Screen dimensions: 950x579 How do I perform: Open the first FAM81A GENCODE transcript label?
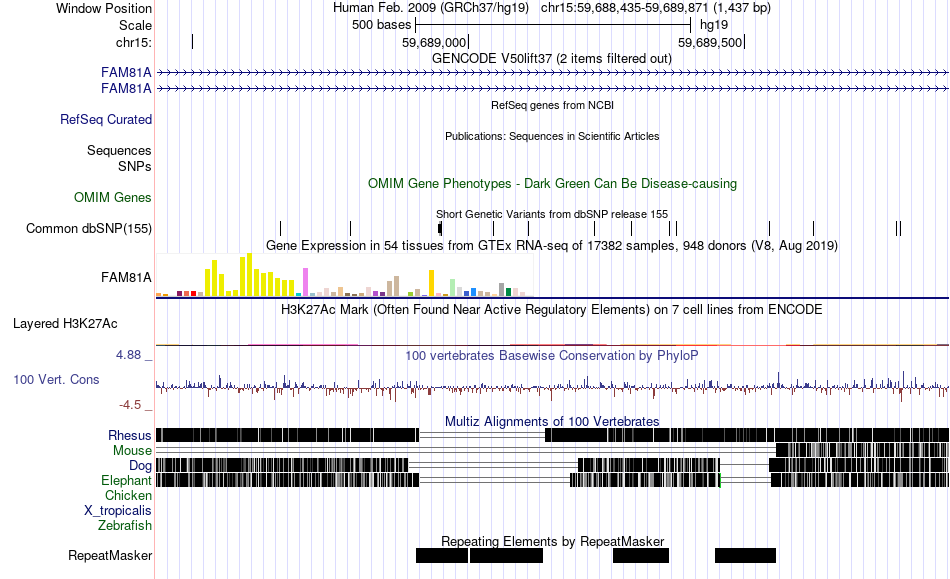[126, 72]
